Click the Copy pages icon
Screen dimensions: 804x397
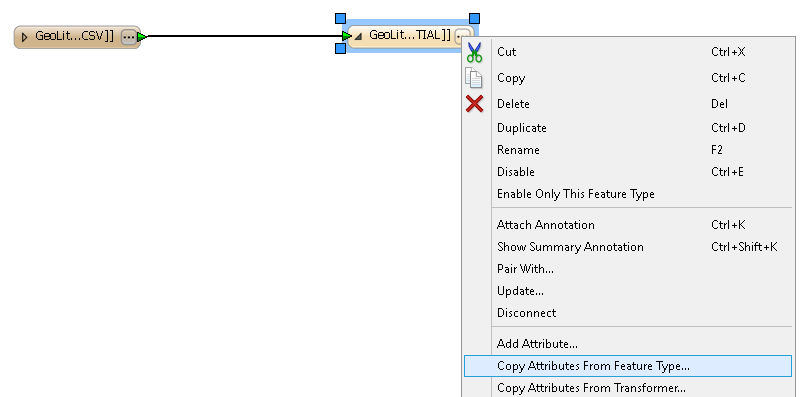[x=474, y=78]
